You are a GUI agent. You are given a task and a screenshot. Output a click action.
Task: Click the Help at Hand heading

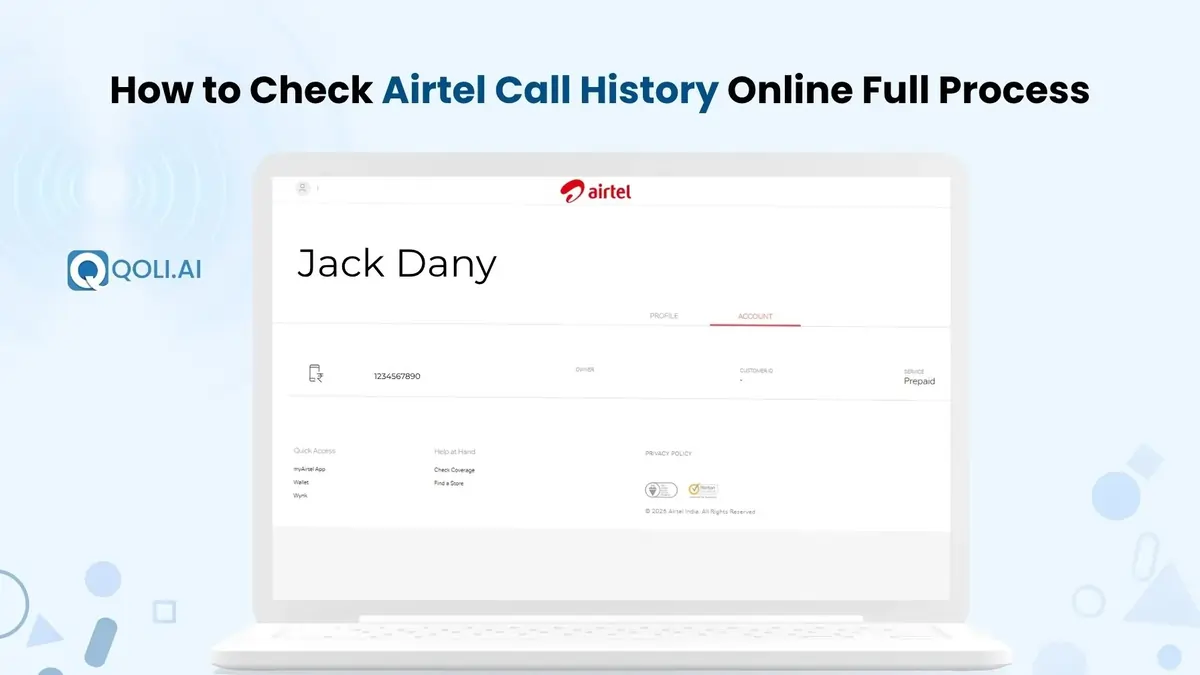(x=455, y=451)
